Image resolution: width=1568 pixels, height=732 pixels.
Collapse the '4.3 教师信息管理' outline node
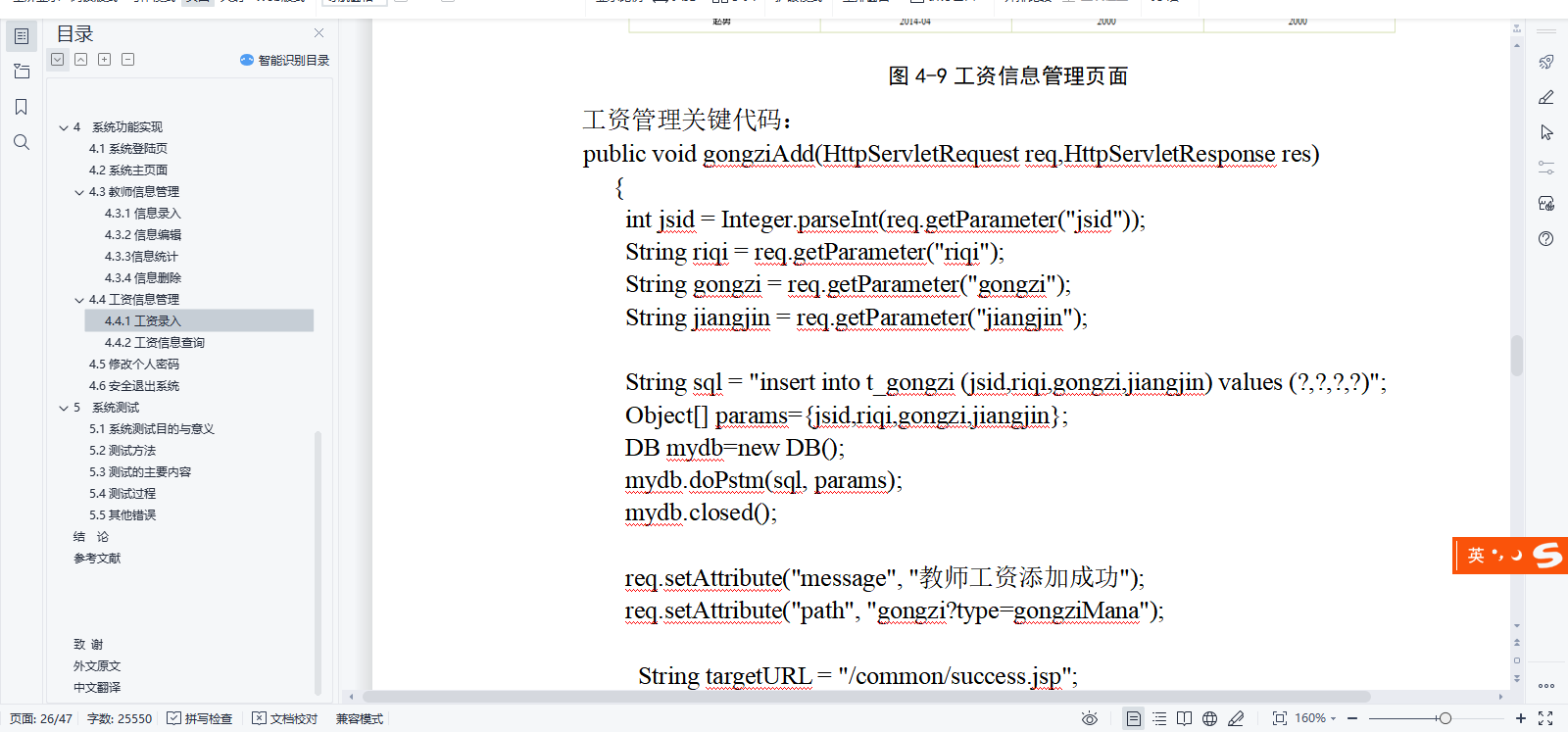[79, 192]
